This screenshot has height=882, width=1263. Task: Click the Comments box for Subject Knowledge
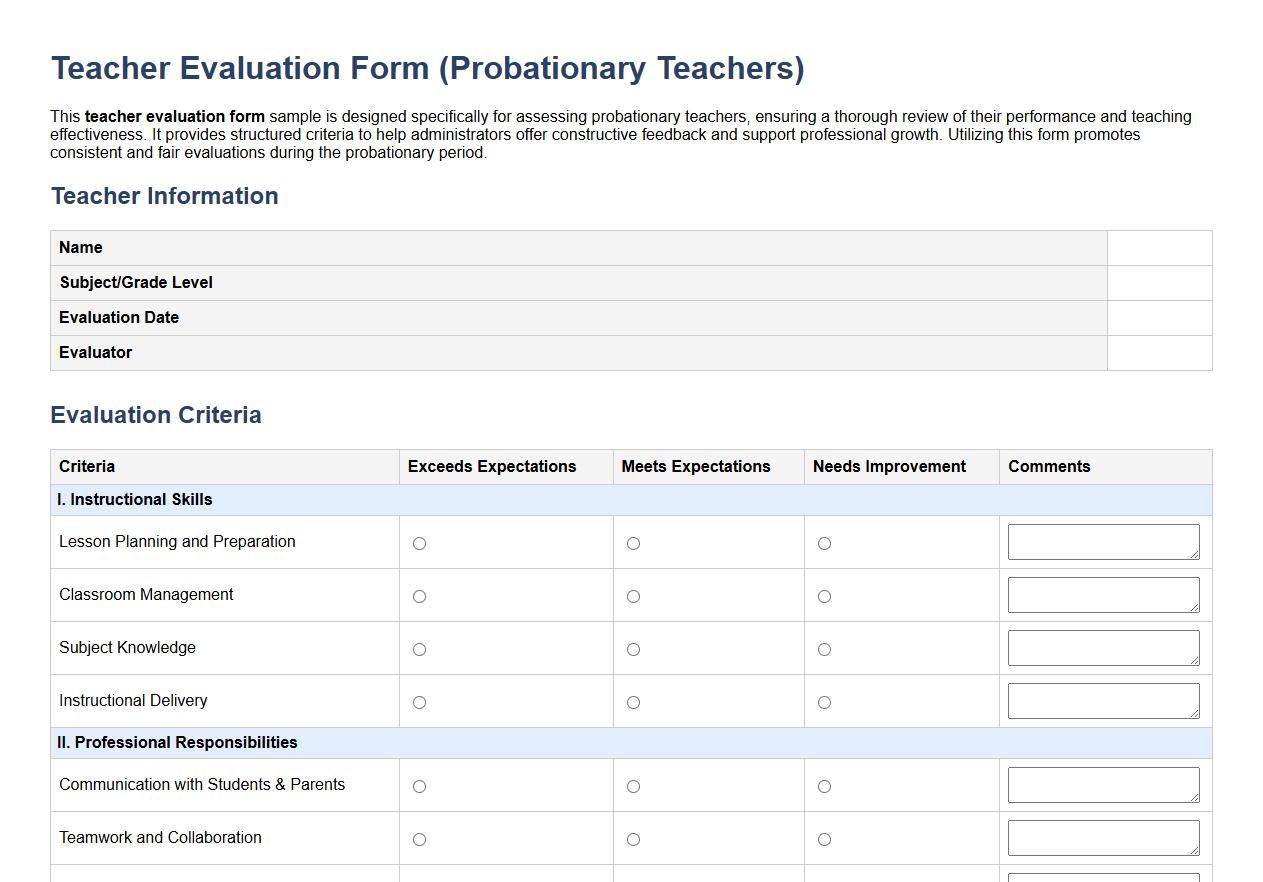click(1102, 647)
